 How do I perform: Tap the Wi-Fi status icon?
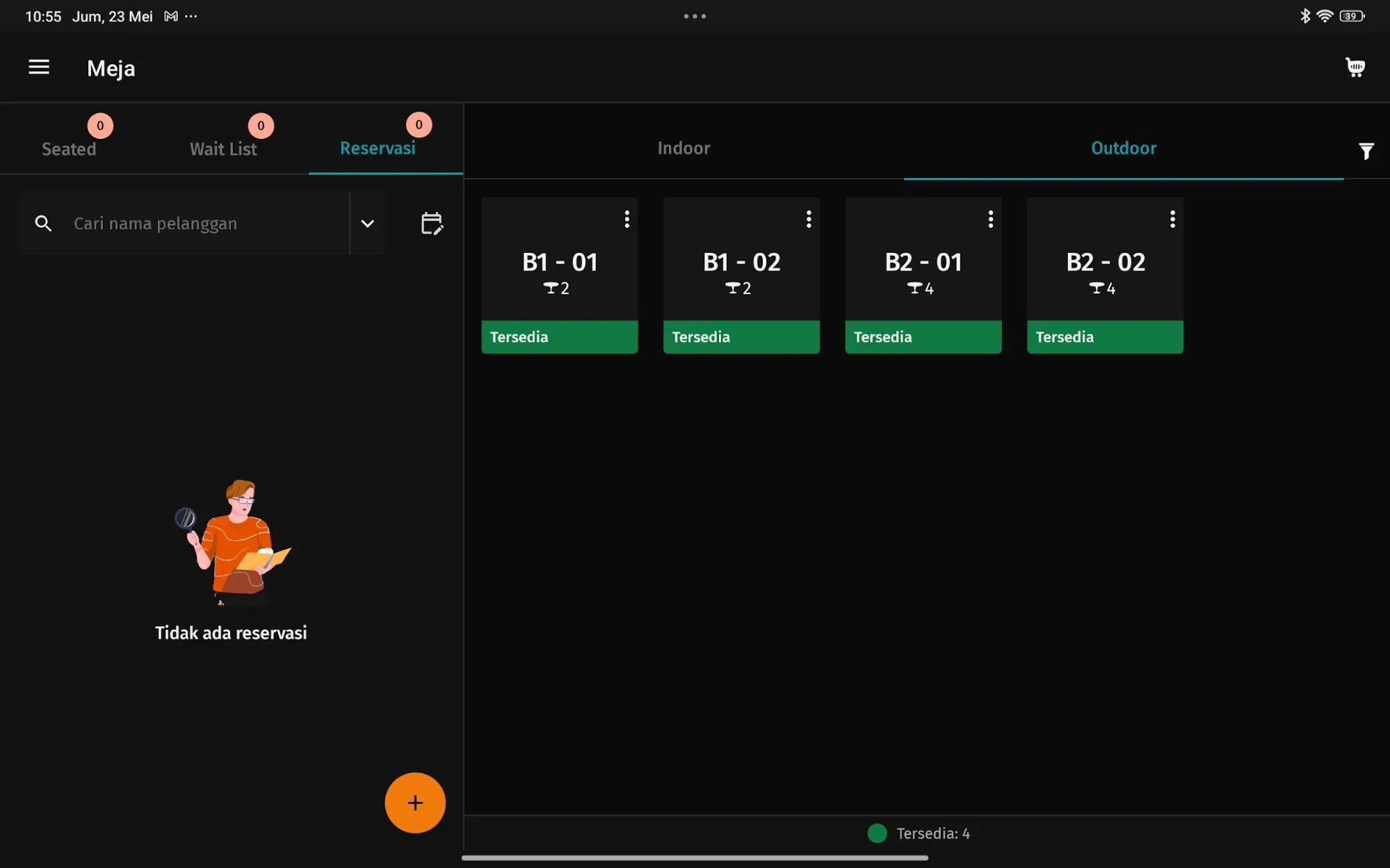click(1325, 16)
